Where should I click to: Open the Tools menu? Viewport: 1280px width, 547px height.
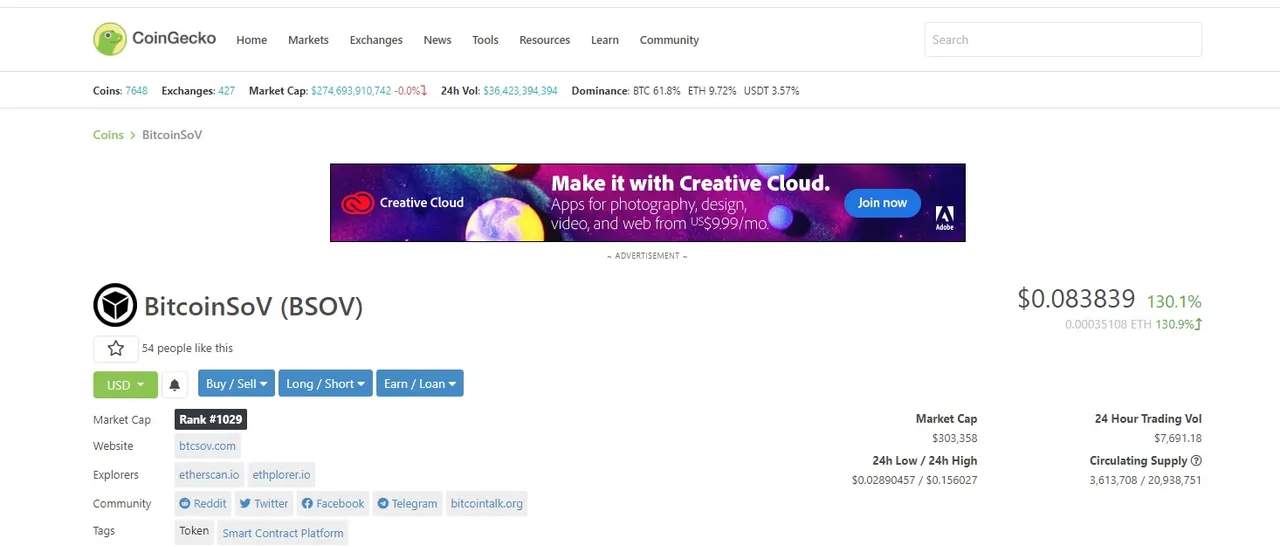(485, 40)
